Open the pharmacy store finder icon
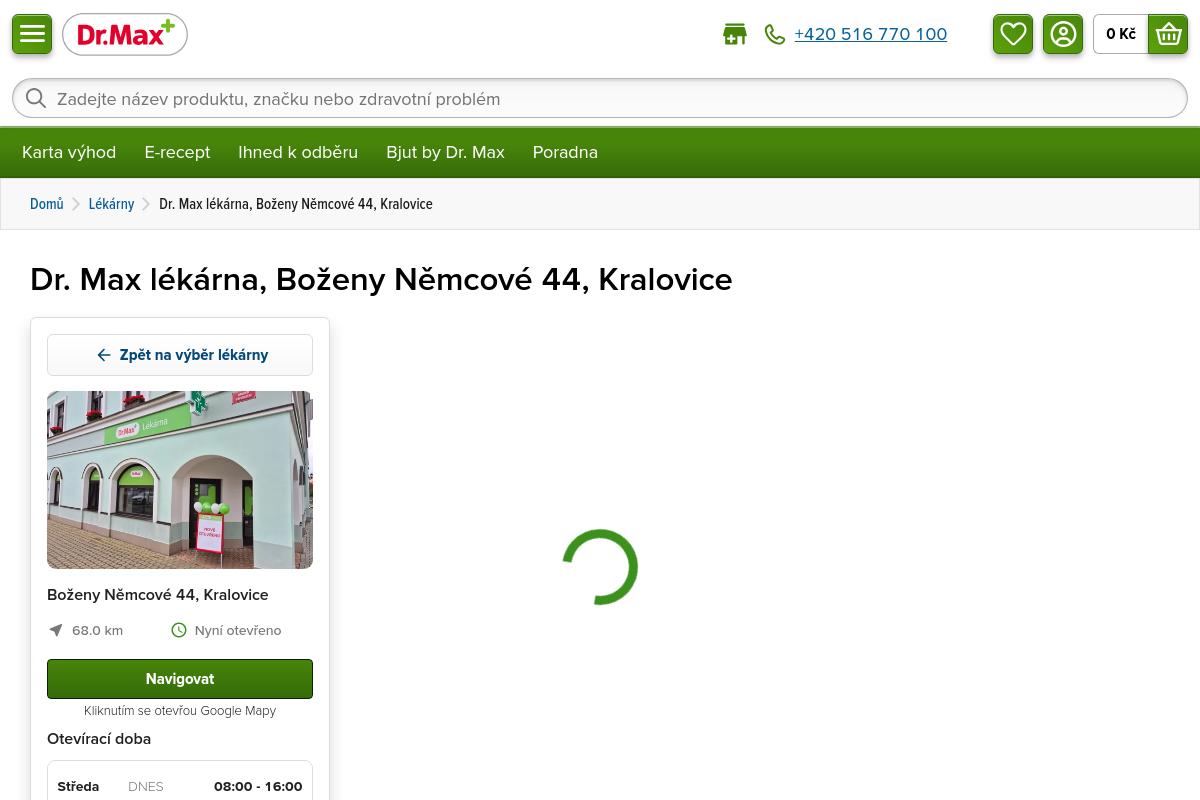 (x=735, y=34)
